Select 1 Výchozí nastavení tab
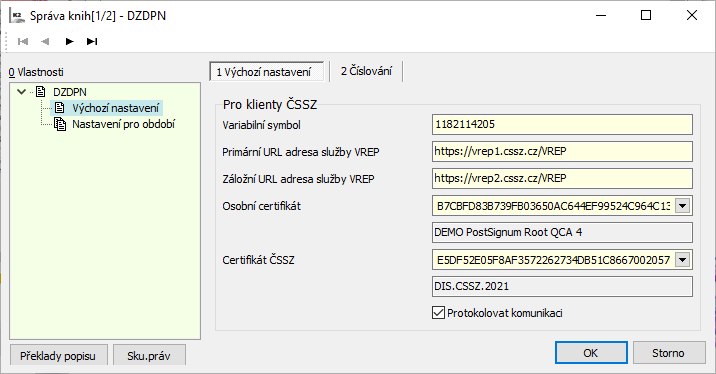 click(267, 72)
